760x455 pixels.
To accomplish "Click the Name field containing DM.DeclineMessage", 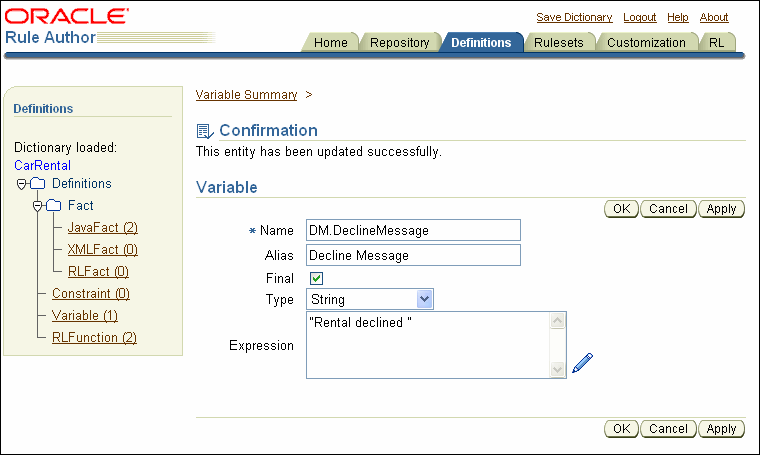I will point(413,230).
